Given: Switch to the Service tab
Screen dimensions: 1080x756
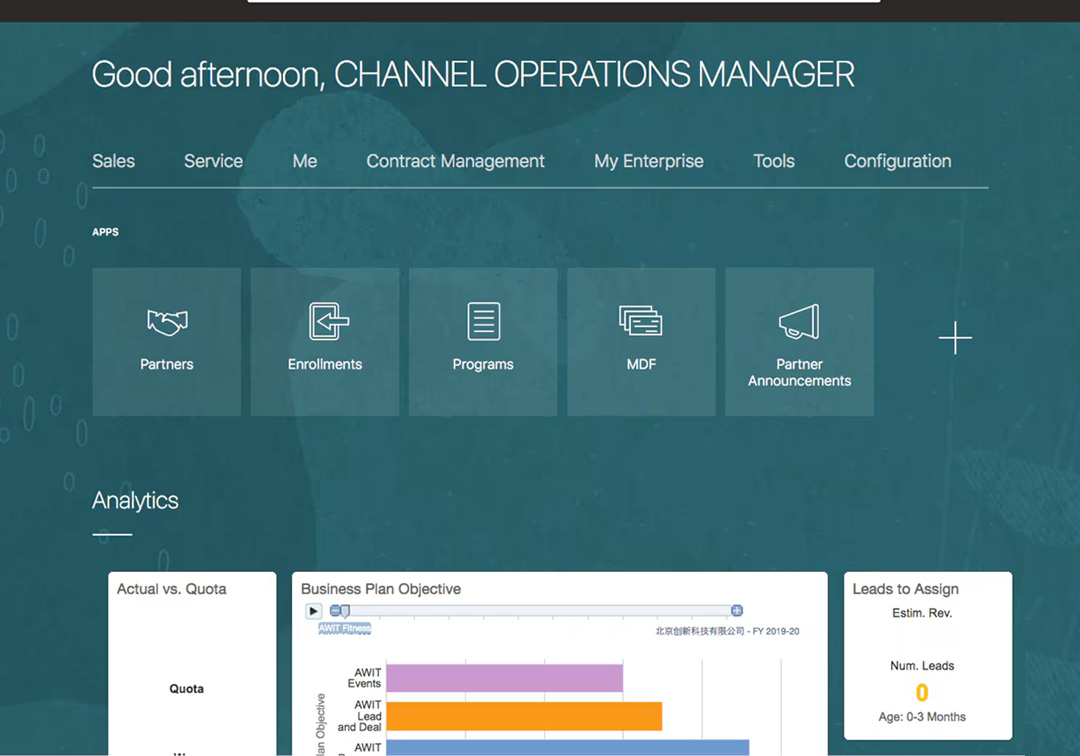Looking at the screenshot, I should point(213,161).
